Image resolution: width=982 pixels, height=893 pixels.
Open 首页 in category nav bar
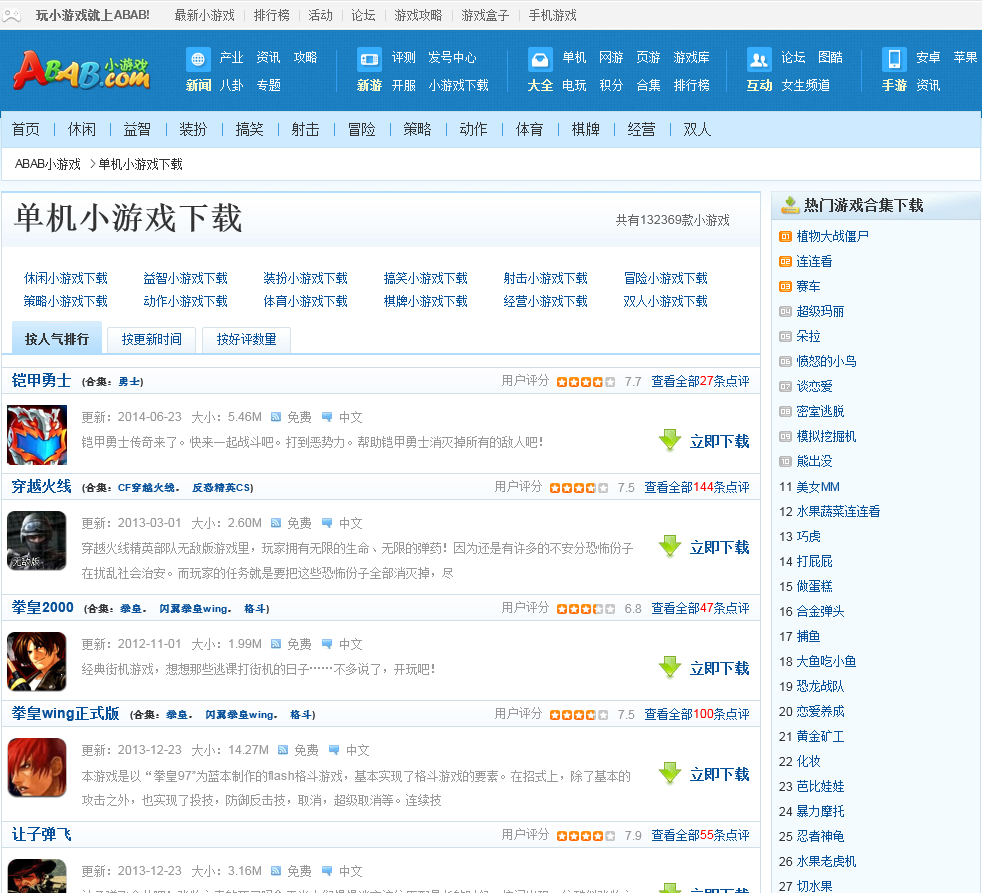click(26, 130)
